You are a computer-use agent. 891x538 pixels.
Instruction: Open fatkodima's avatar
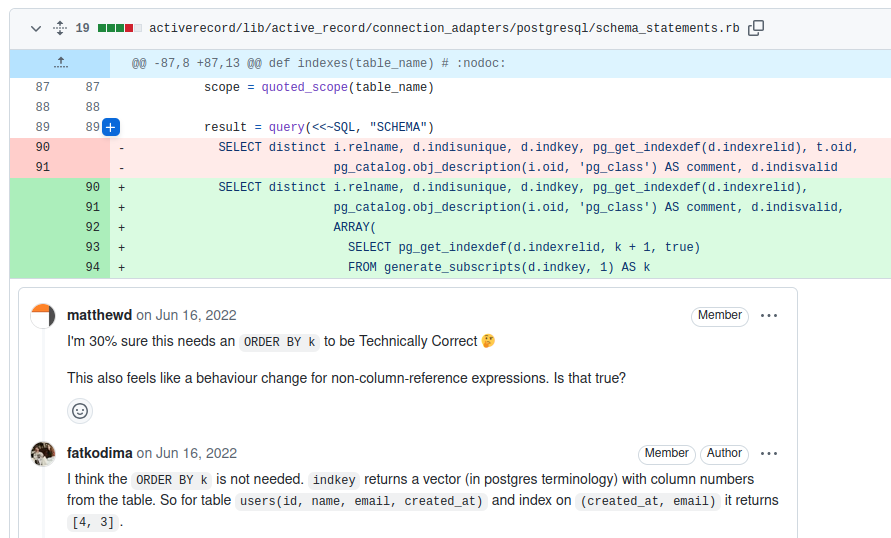point(43,454)
